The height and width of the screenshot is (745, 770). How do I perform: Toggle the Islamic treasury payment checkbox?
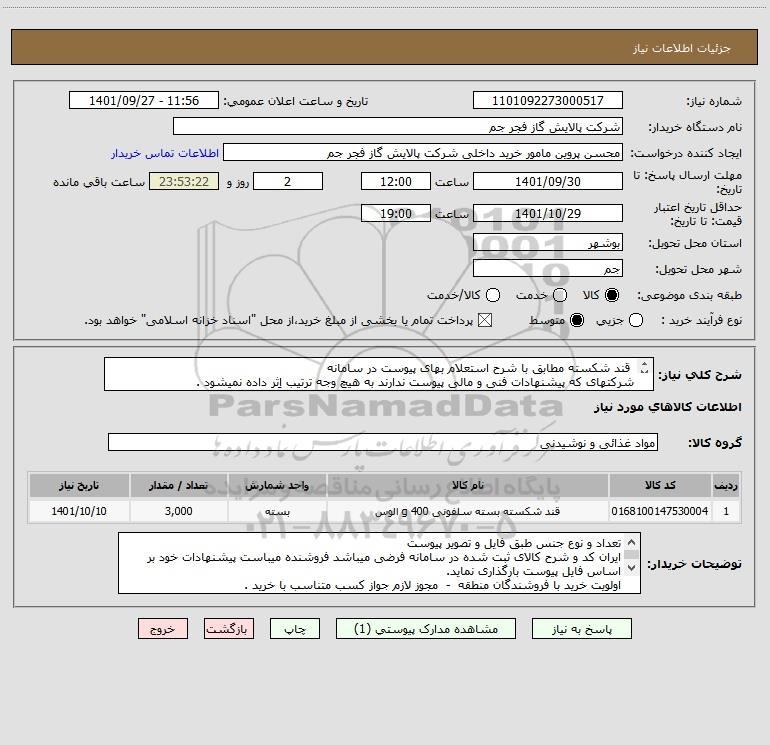(485, 320)
